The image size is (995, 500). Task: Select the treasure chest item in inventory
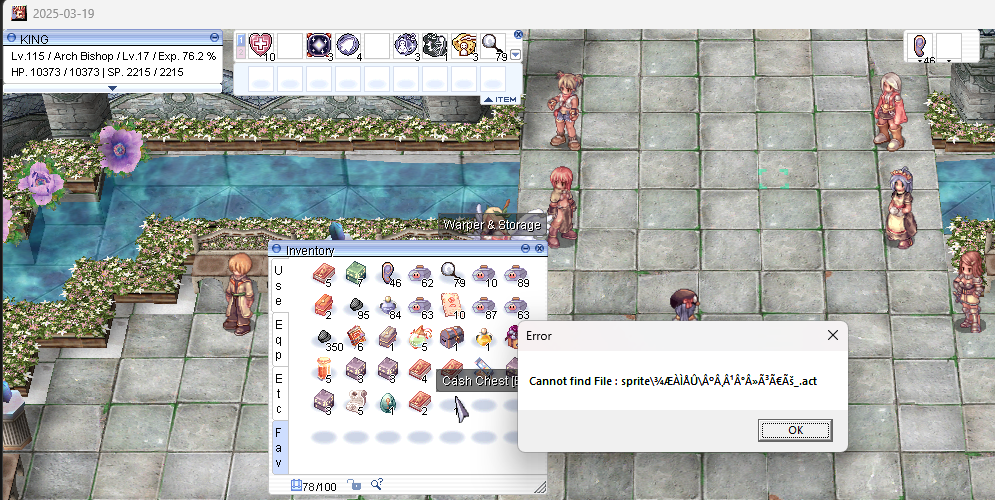coord(452,338)
